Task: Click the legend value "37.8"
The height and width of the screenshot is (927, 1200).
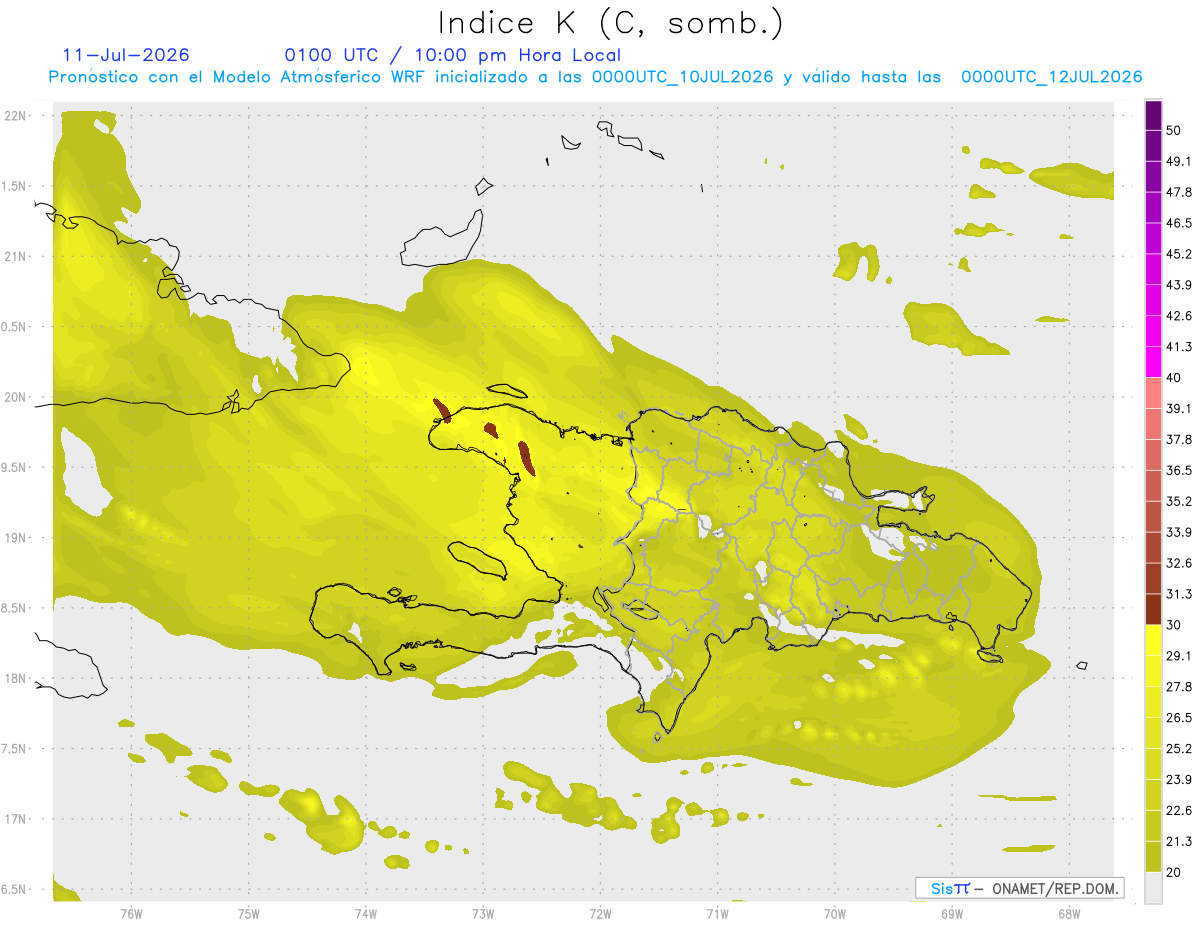Action: [1179, 440]
